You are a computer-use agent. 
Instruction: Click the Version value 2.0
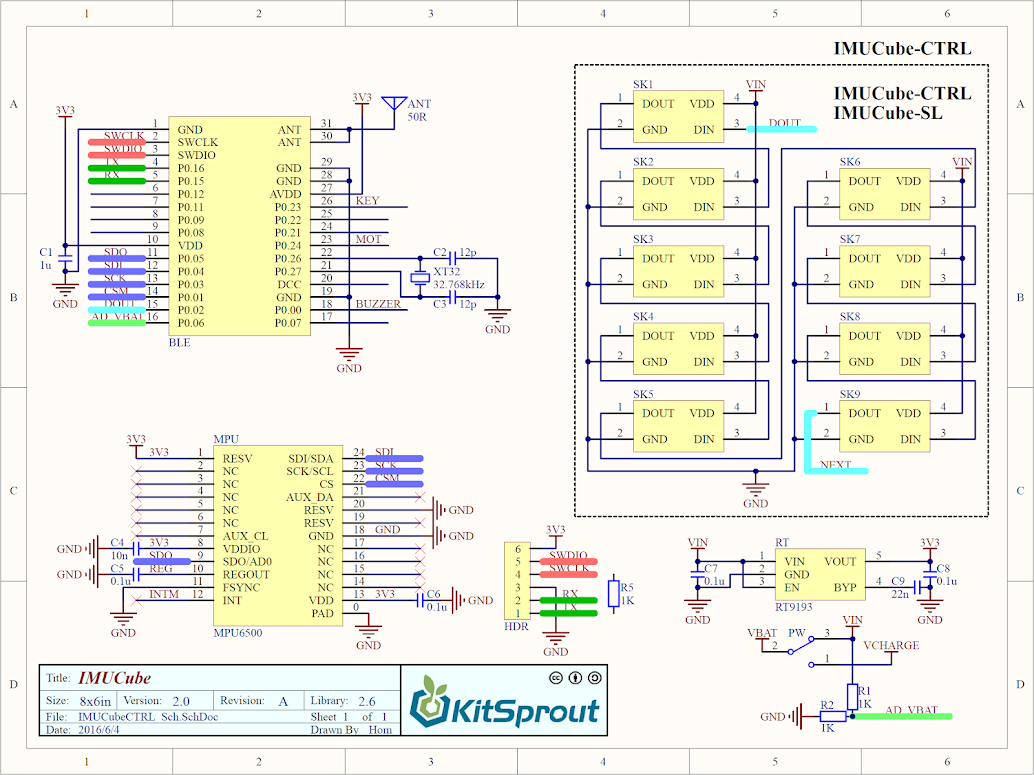click(181, 701)
